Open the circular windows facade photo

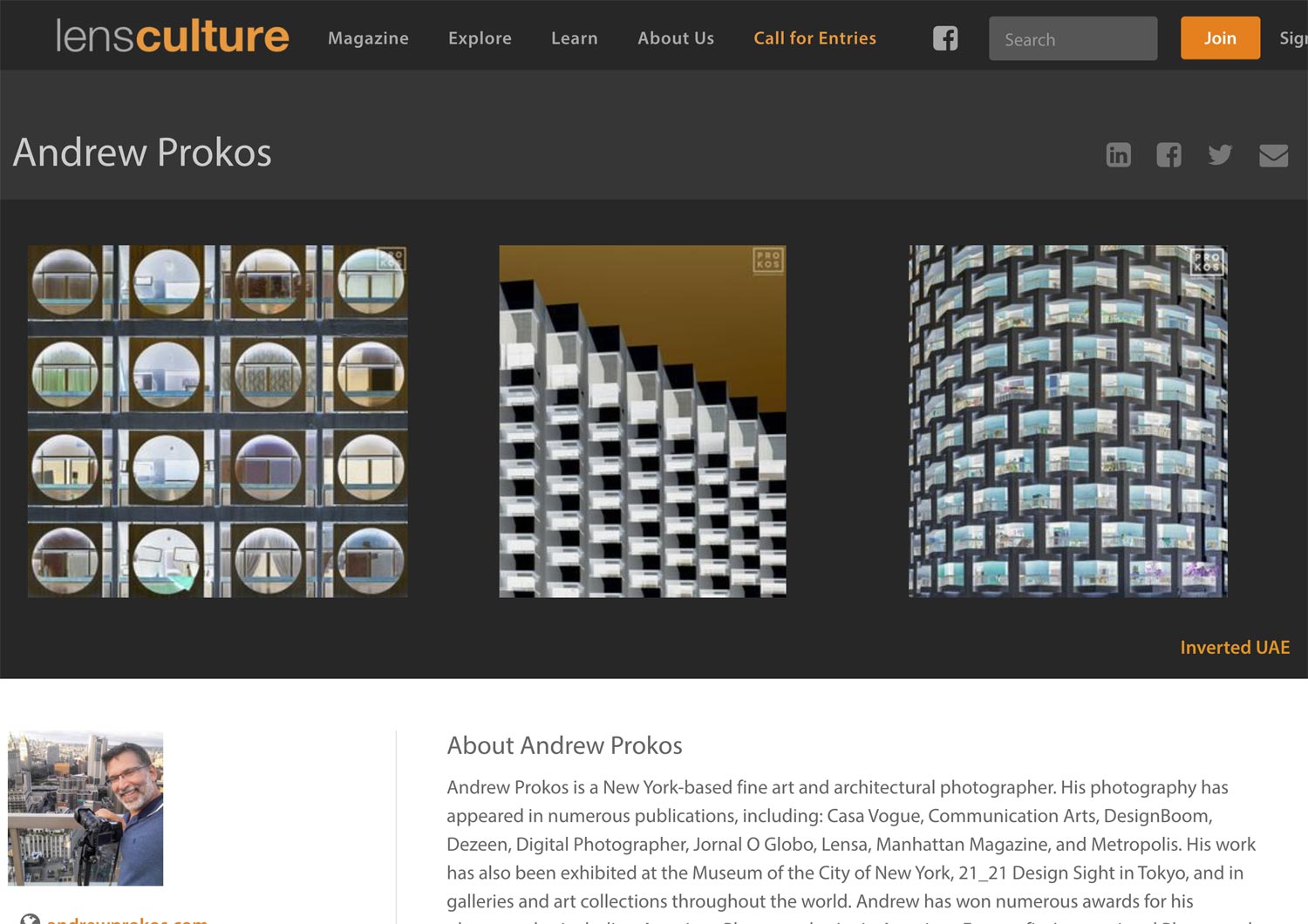[217, 421]
